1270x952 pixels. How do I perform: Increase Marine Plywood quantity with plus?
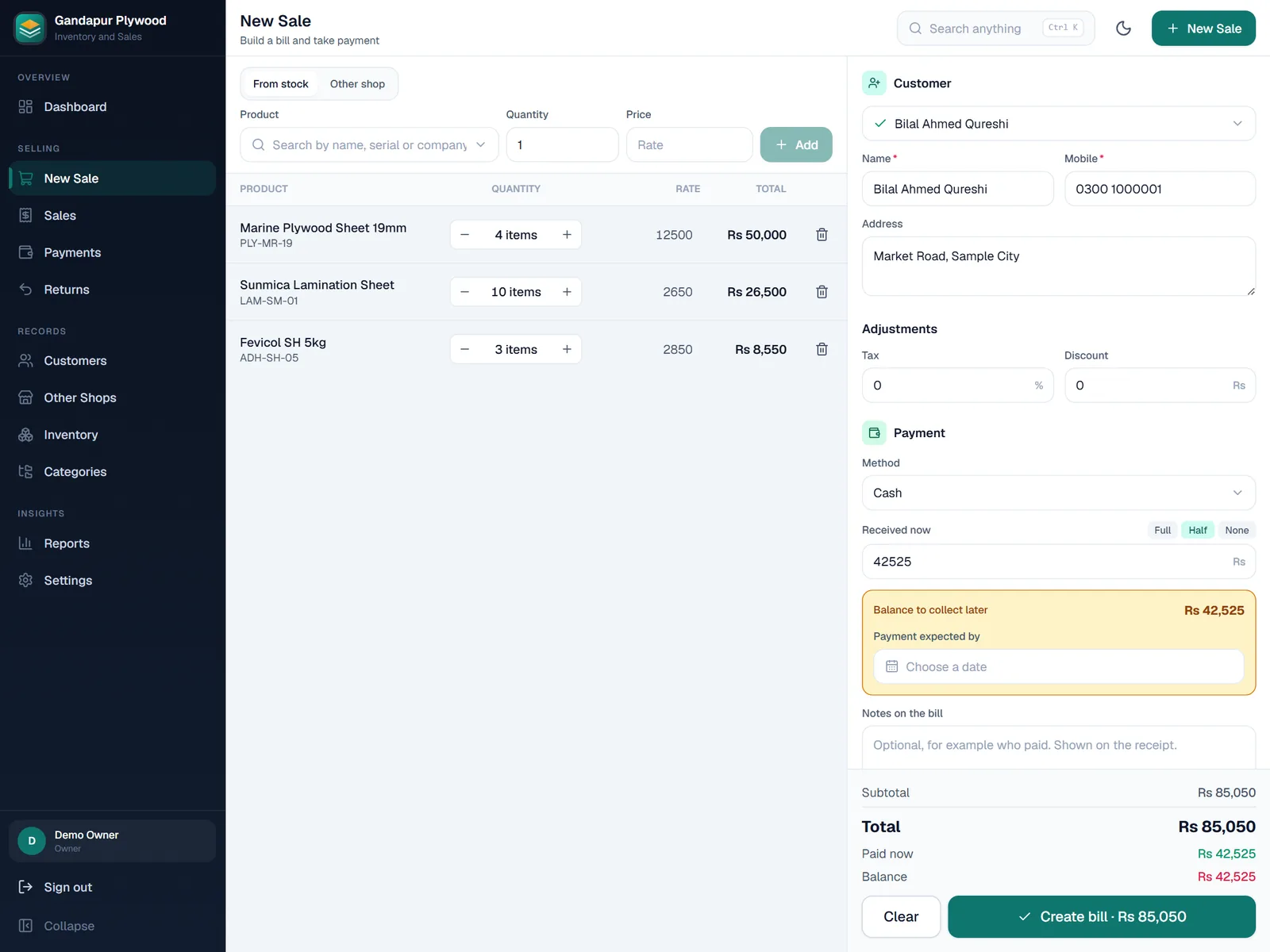coord(567,235)
